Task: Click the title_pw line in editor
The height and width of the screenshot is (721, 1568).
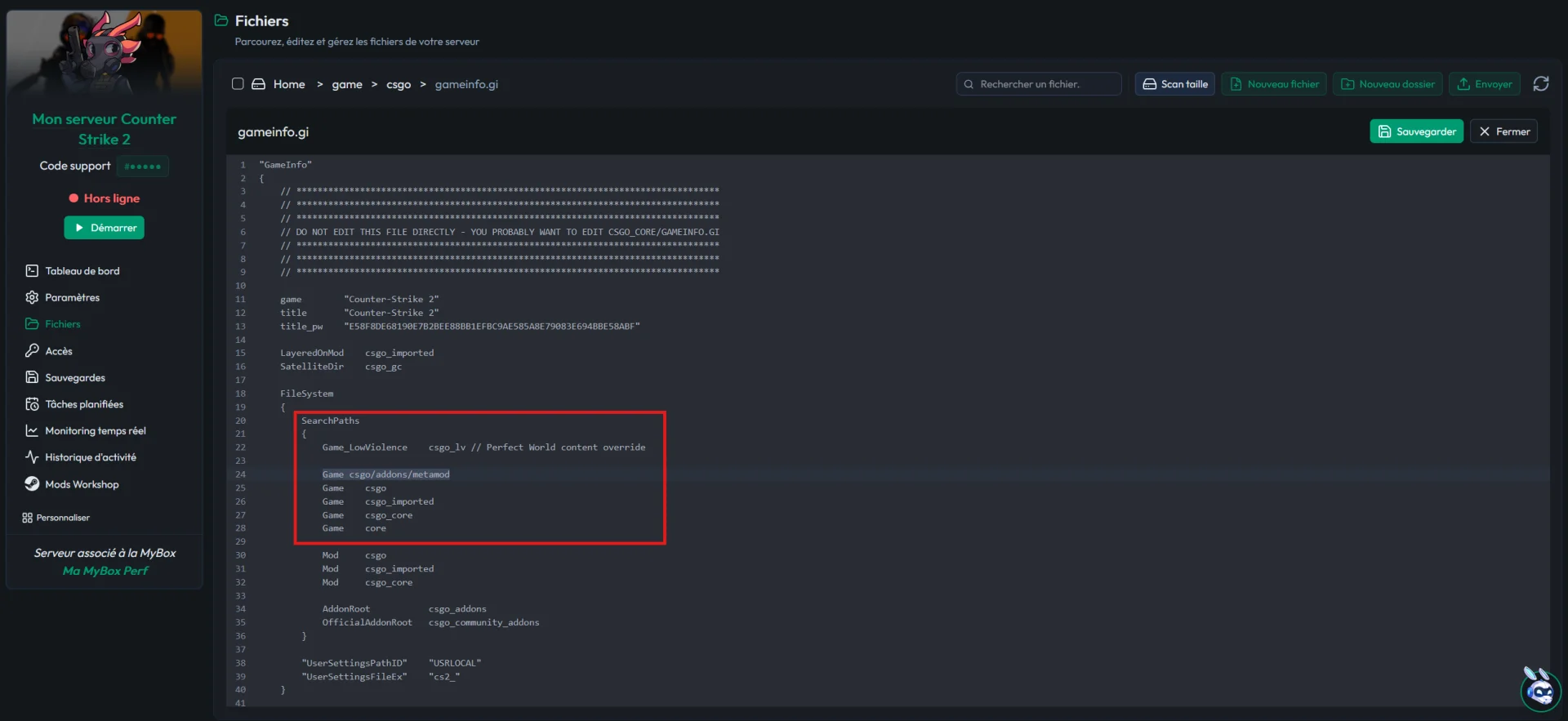Action: tap(460, 327)
